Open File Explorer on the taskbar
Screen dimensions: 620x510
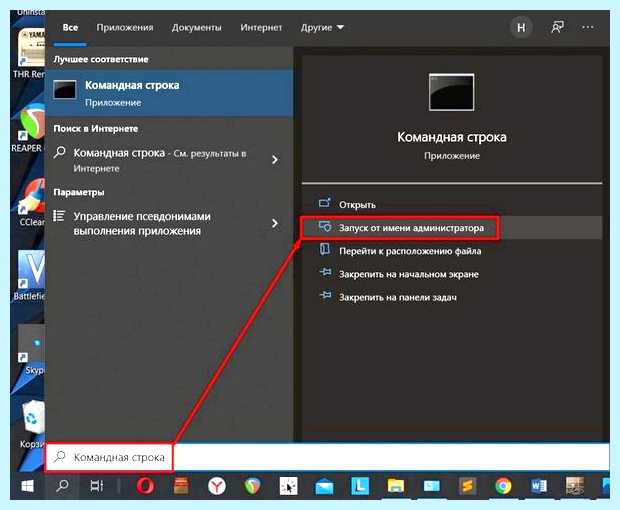(396, 486)
